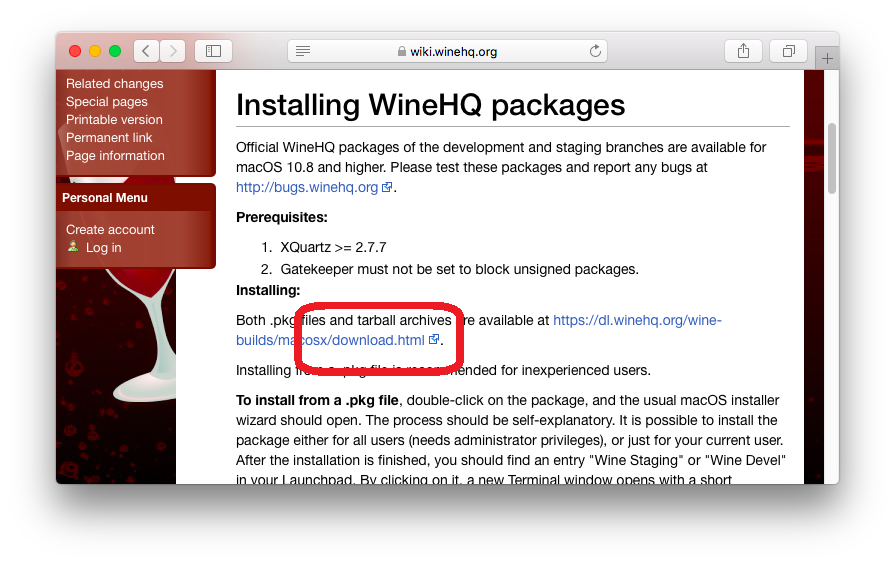Go back using Safari's back arrow
895x564 pixels.
coord(146,51)
